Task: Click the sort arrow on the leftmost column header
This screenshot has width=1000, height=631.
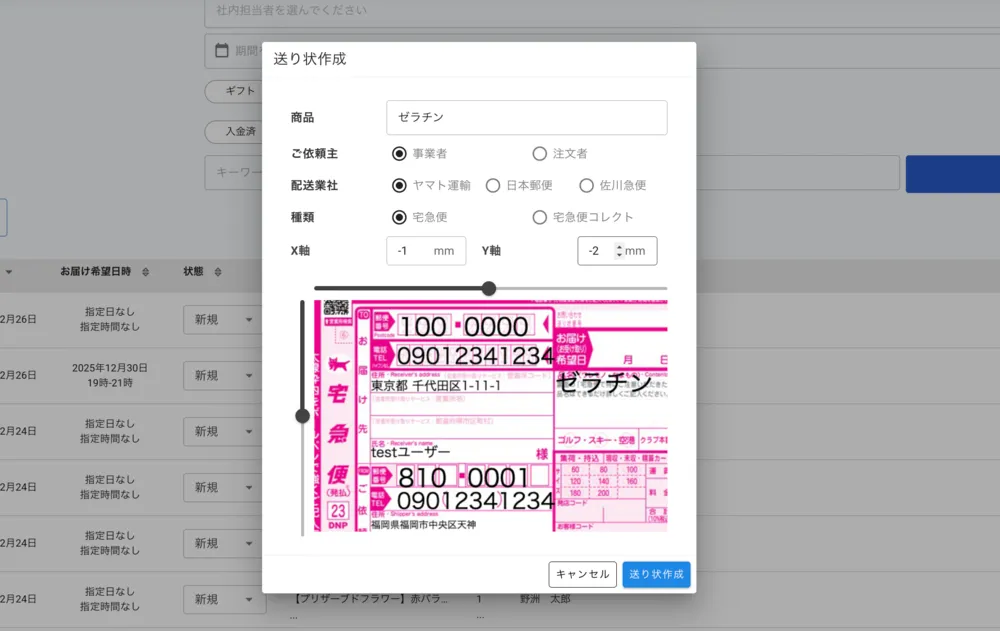Action: [x=10, y=272]
